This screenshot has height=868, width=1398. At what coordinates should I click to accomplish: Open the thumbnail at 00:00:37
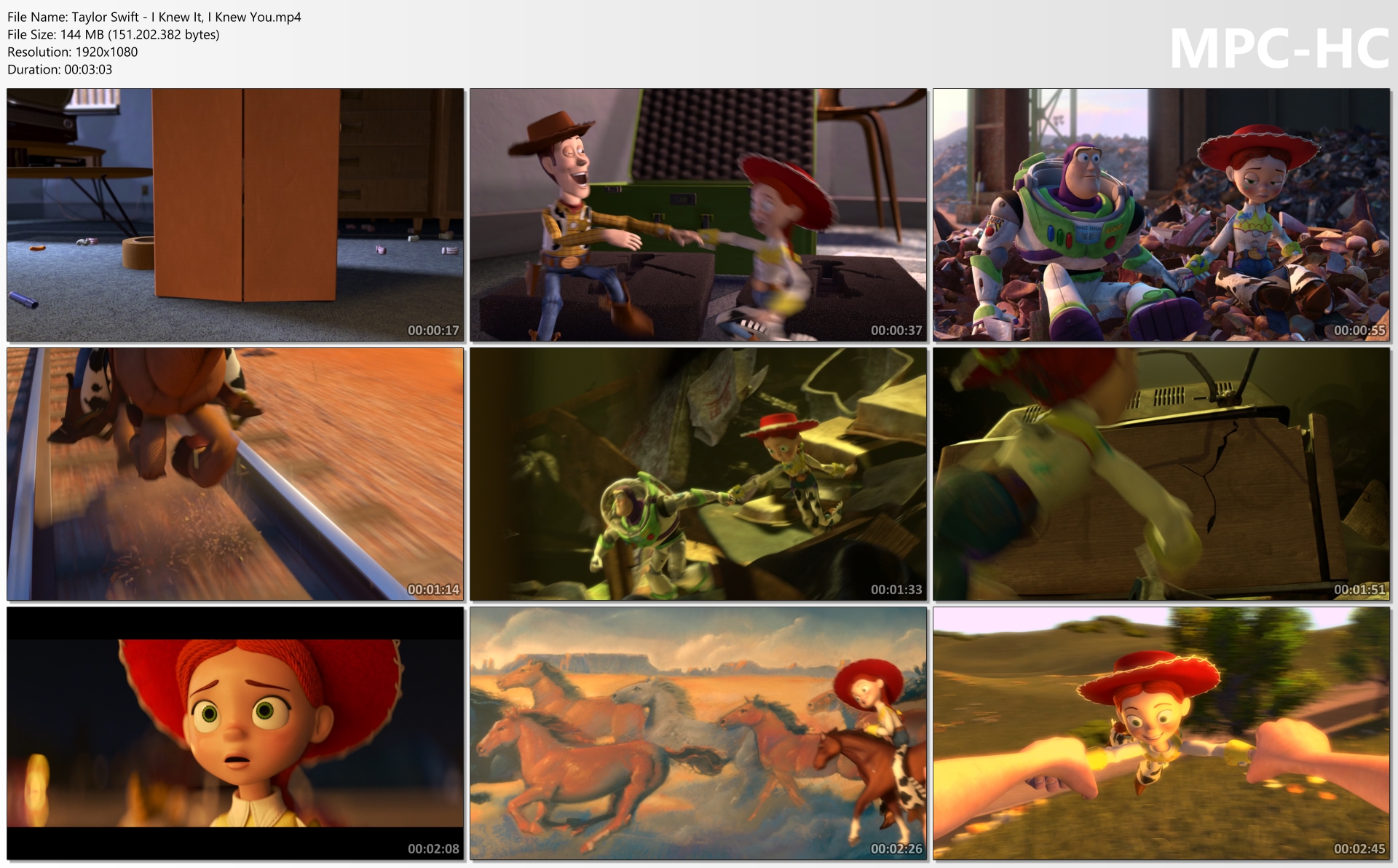pyautogui.click(x=698, y=216)
